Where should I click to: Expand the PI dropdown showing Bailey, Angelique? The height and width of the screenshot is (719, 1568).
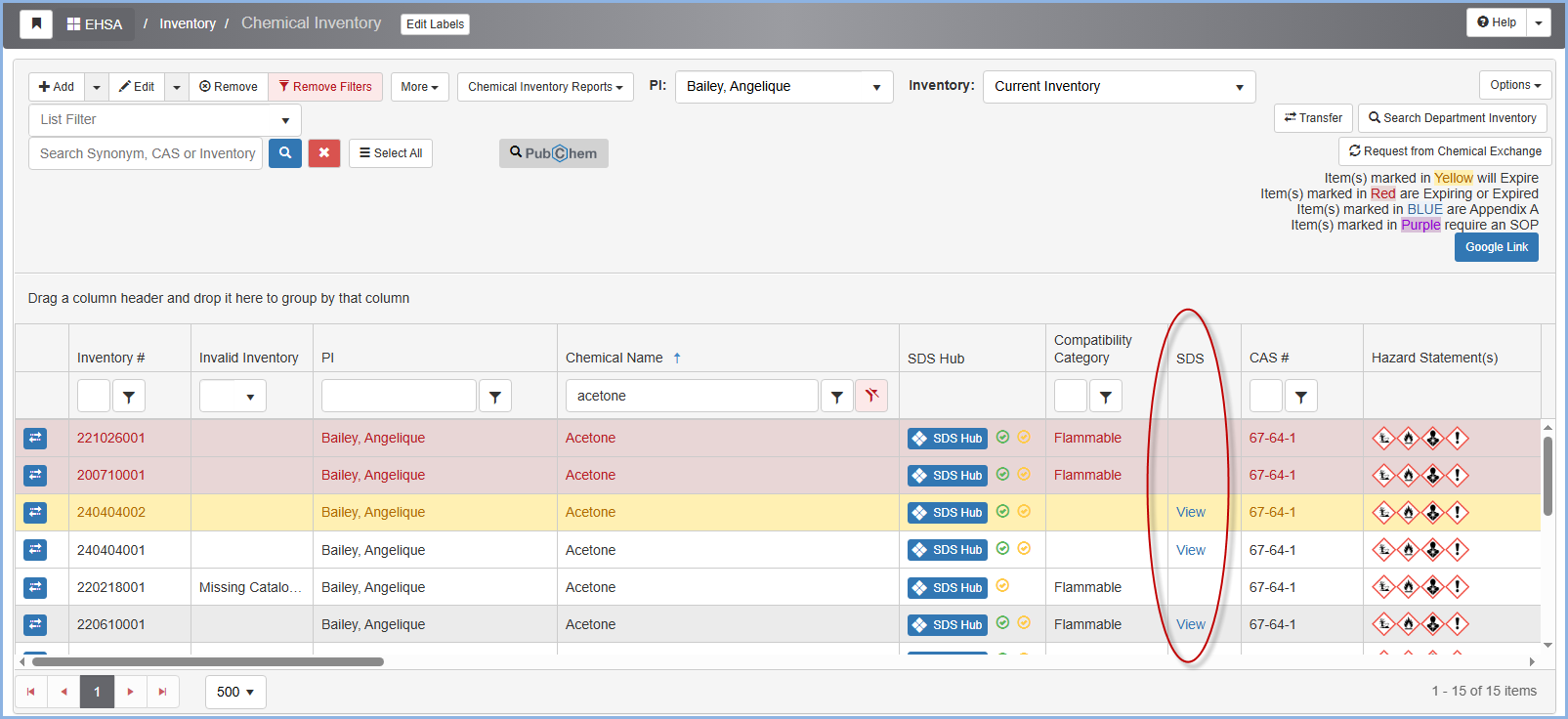[x=784, y=87]
